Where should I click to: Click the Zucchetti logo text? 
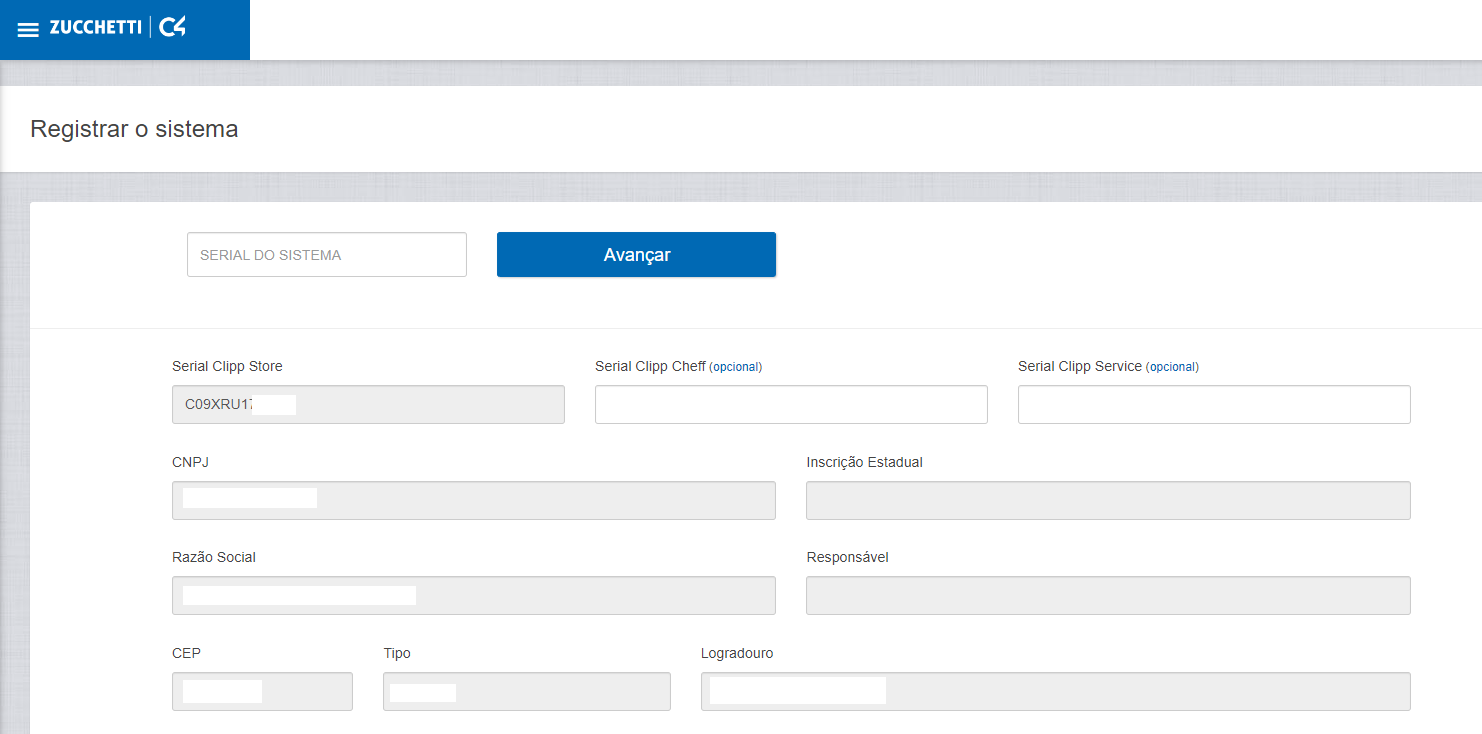tap(95, 28)
